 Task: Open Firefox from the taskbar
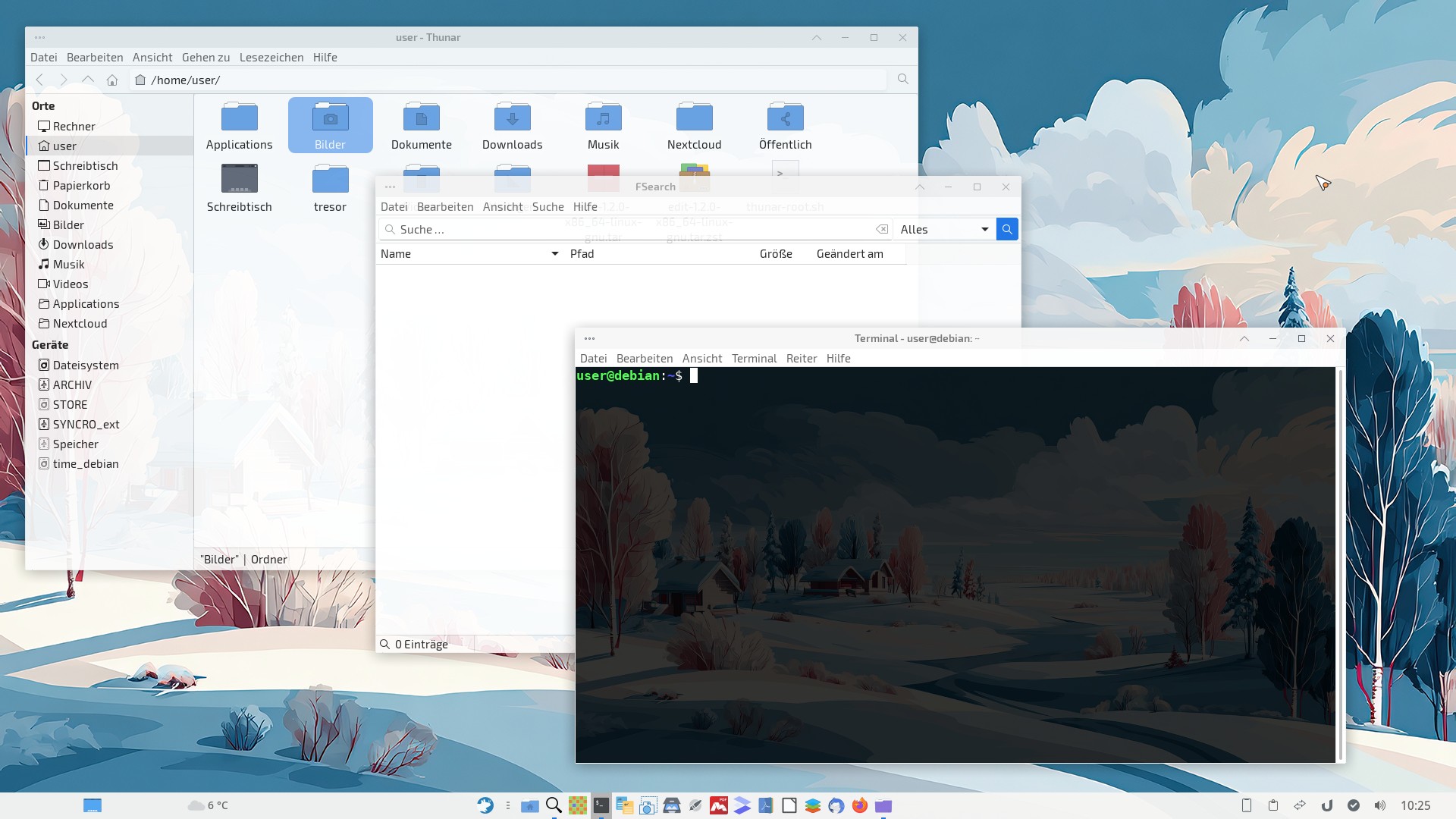pyautogui.click(x=859, y=805)
